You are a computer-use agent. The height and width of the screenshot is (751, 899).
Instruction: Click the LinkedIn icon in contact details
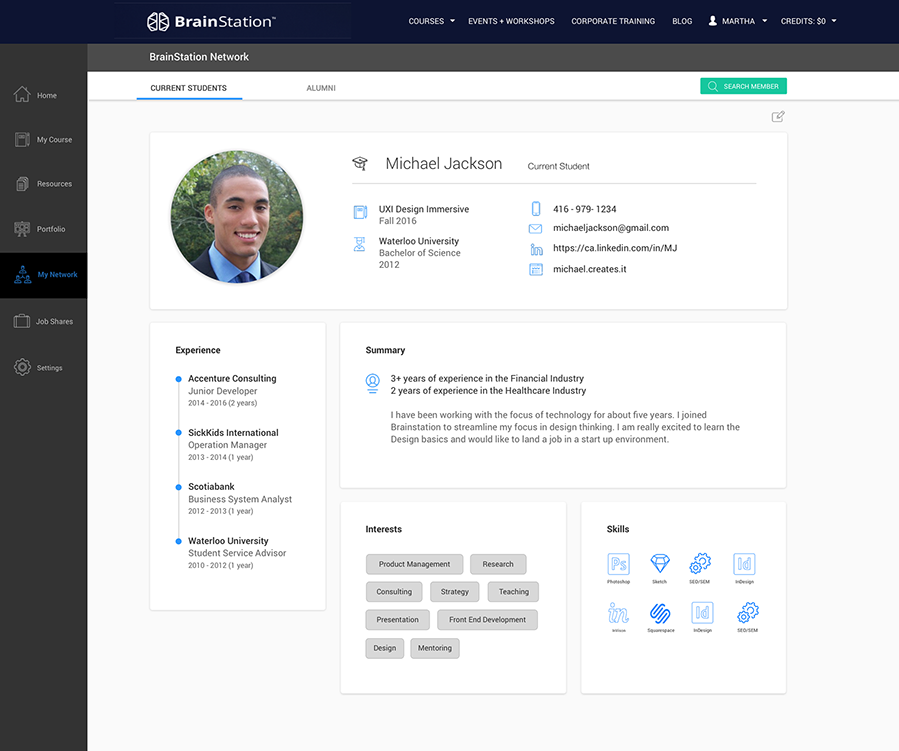click(536, 249)
